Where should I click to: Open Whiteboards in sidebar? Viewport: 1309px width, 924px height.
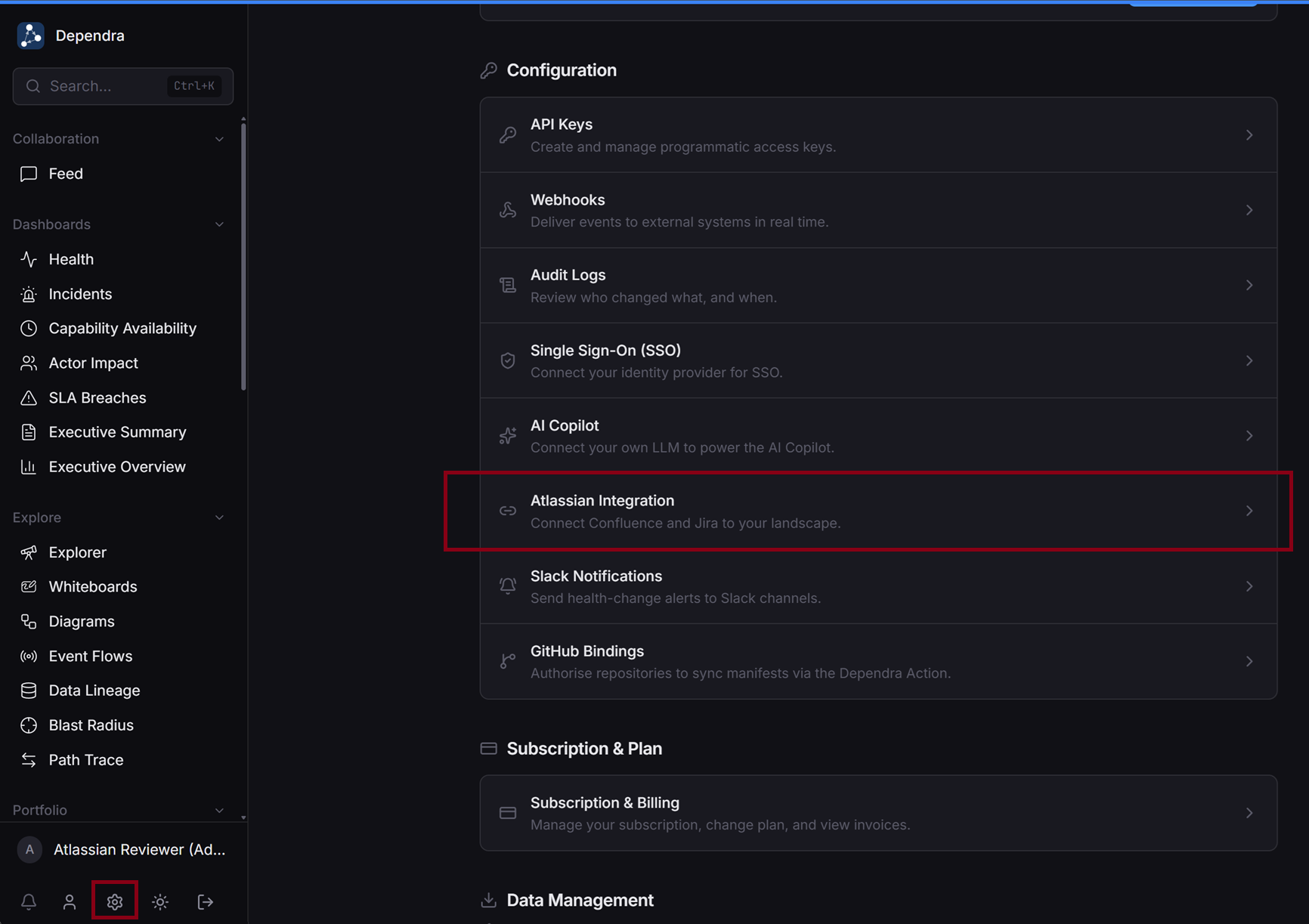pos(93,586)
